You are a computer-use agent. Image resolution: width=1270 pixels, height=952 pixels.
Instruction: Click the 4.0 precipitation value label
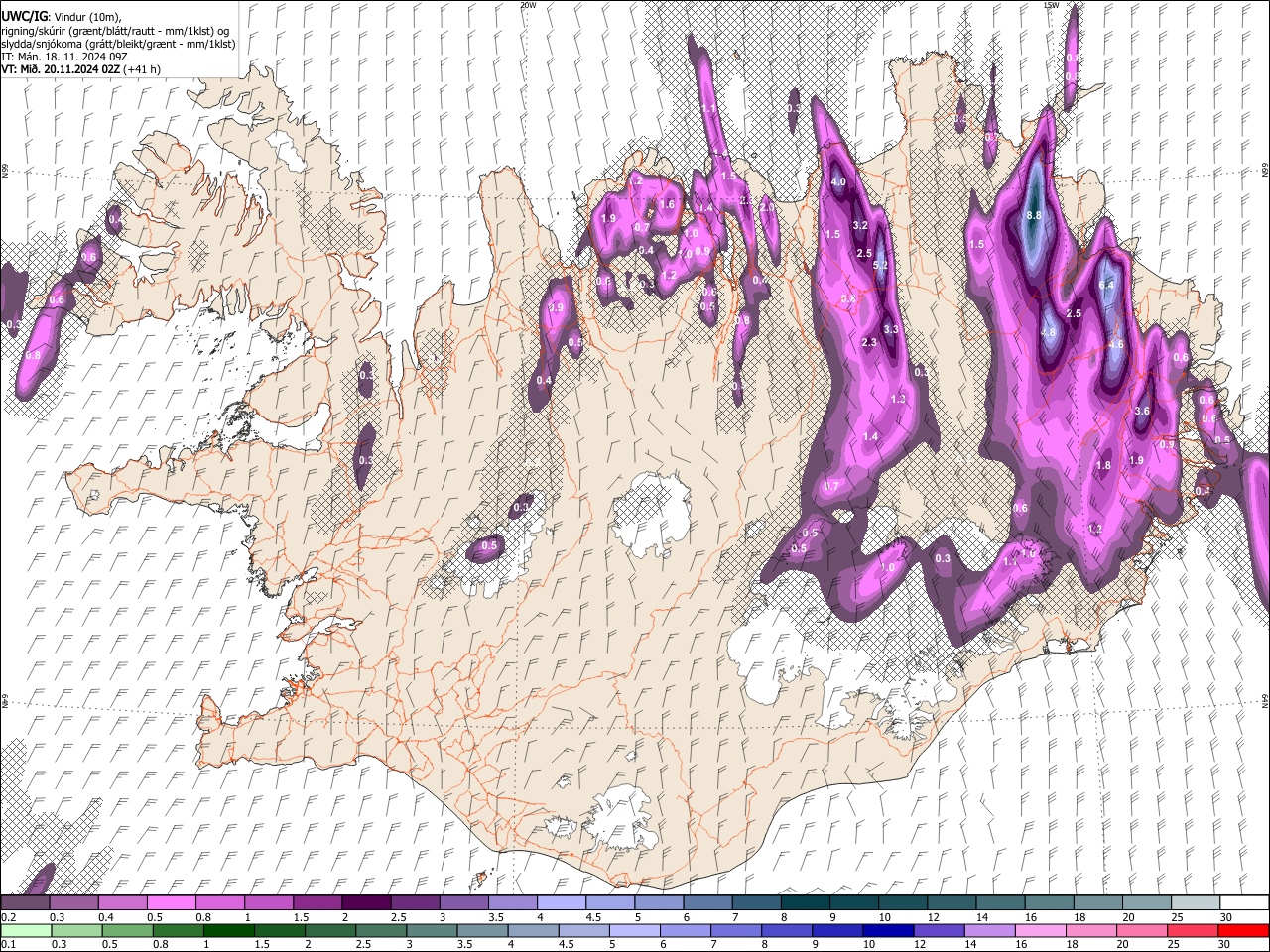838,182
